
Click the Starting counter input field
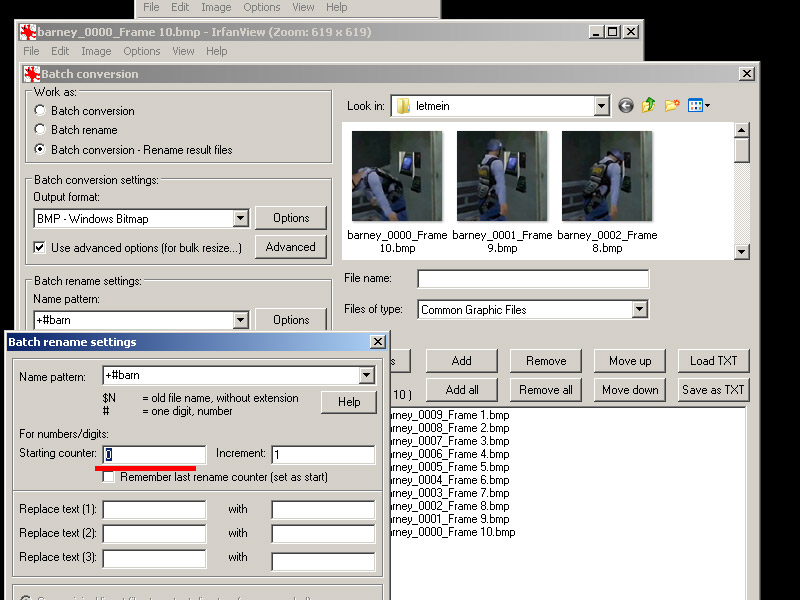tap(155, 454)
